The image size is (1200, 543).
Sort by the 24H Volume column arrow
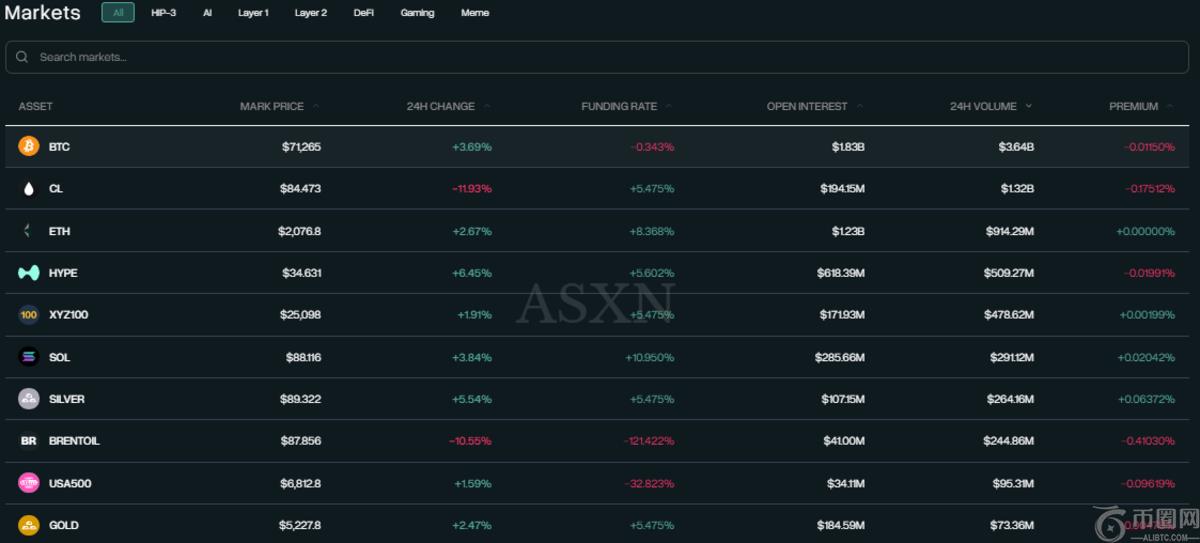point(1029,106)
